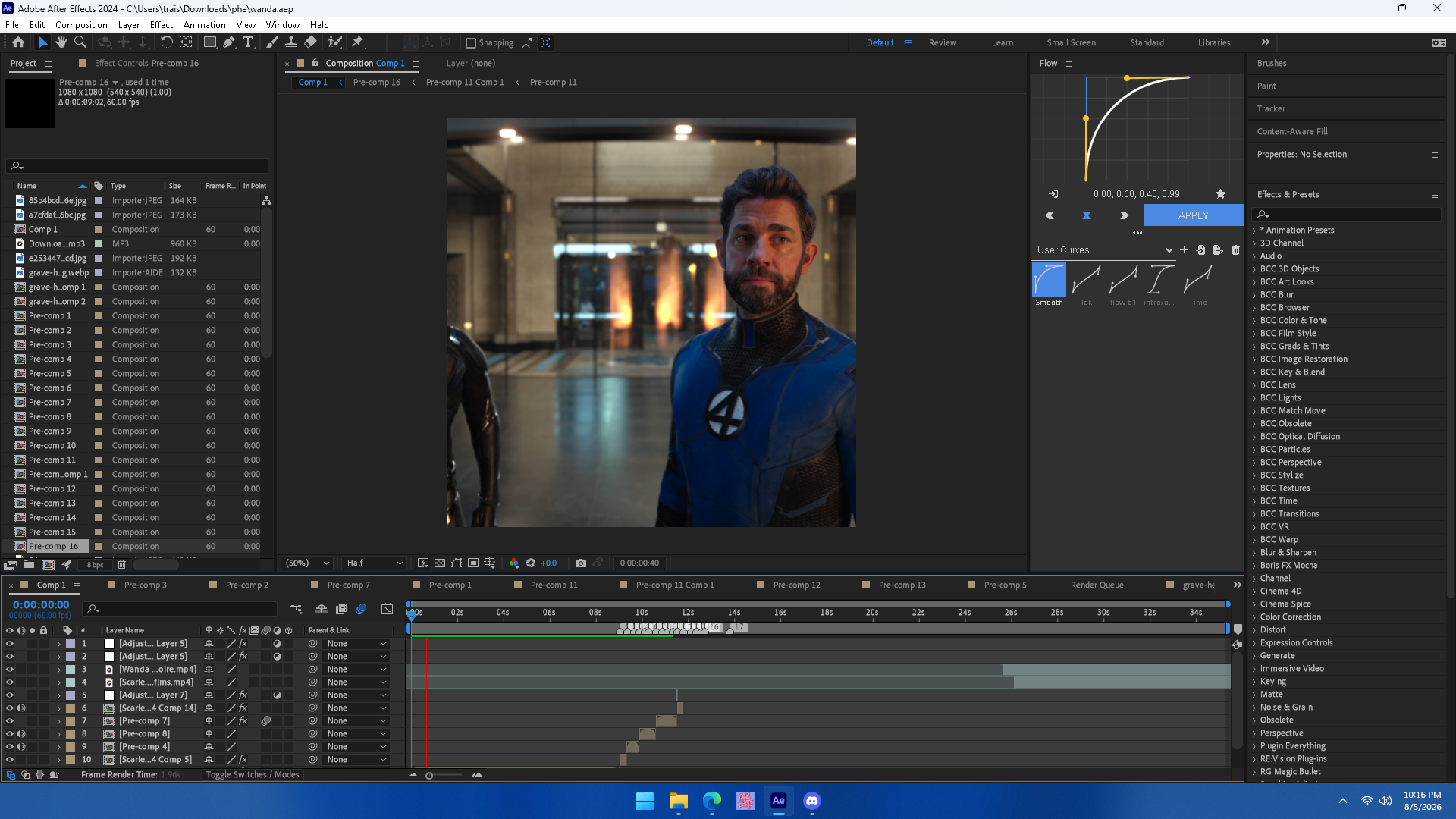Open parent dropdown for layer 2
This screenshot has width=1456, height=819.
356,657
